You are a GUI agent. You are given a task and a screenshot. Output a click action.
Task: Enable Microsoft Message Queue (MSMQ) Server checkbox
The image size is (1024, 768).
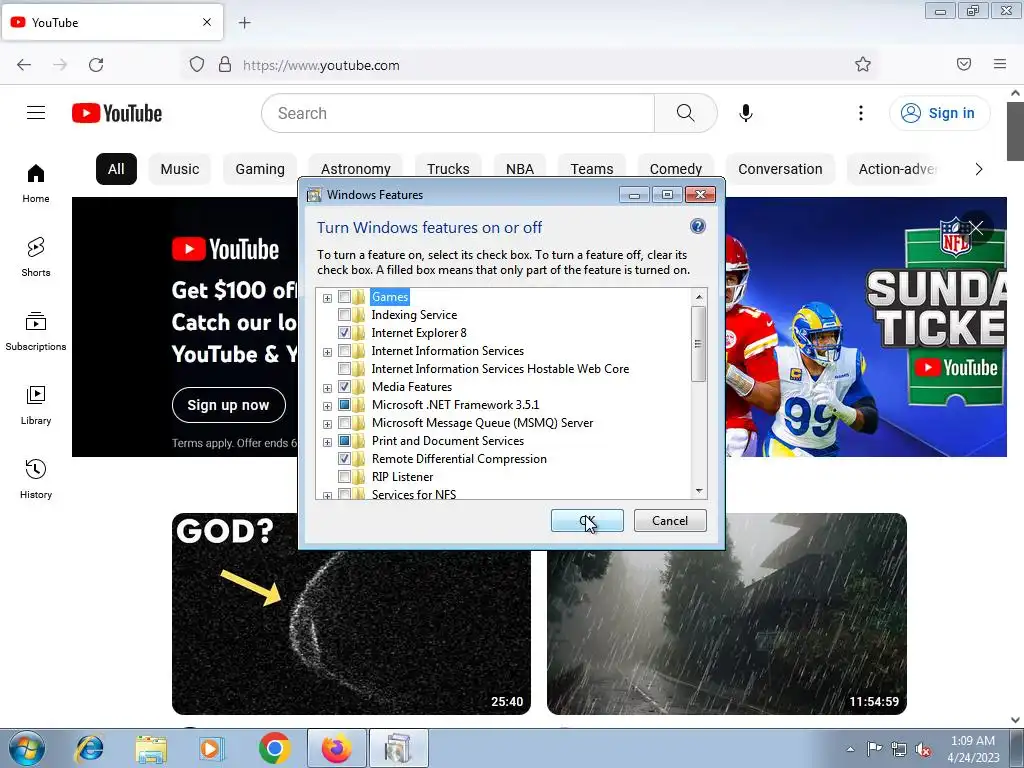pyautogui.click(x=344, y=423)
